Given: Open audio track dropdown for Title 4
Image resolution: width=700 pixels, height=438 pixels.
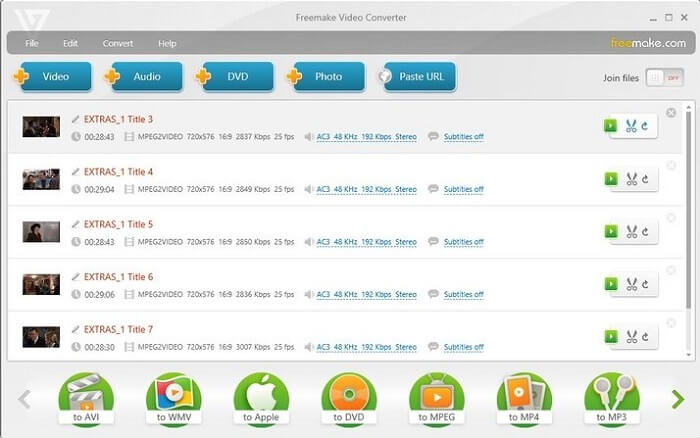Looking at the screenshot, I should [367, 189].
